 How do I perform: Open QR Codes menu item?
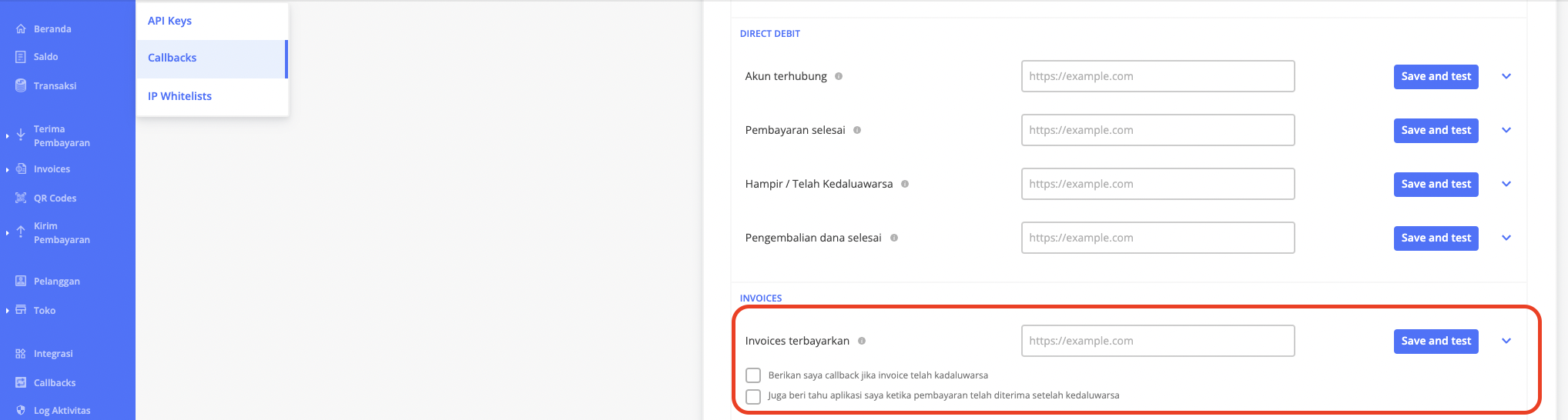[x=55, y=198]
